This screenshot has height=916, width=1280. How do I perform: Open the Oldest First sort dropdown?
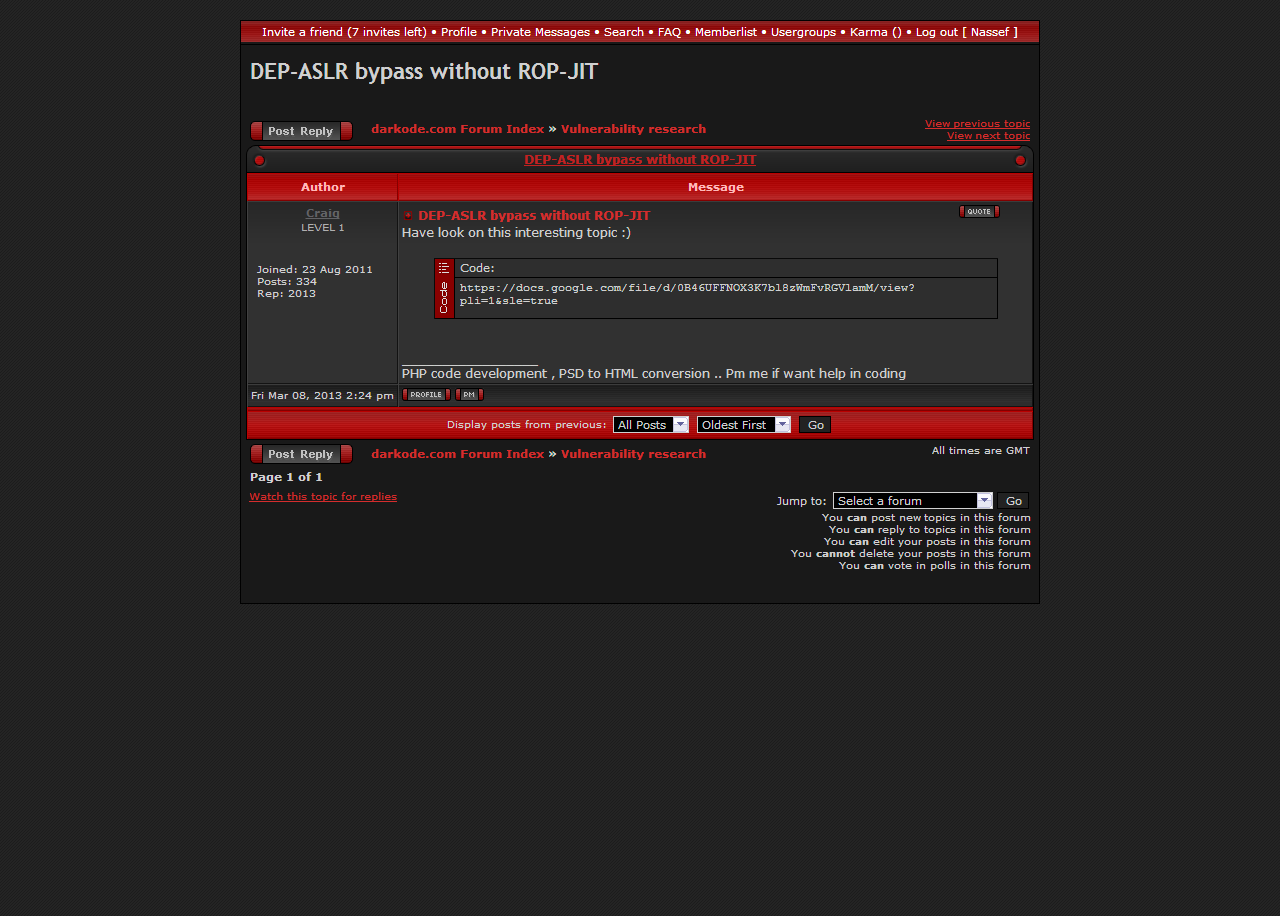[743, 425]
